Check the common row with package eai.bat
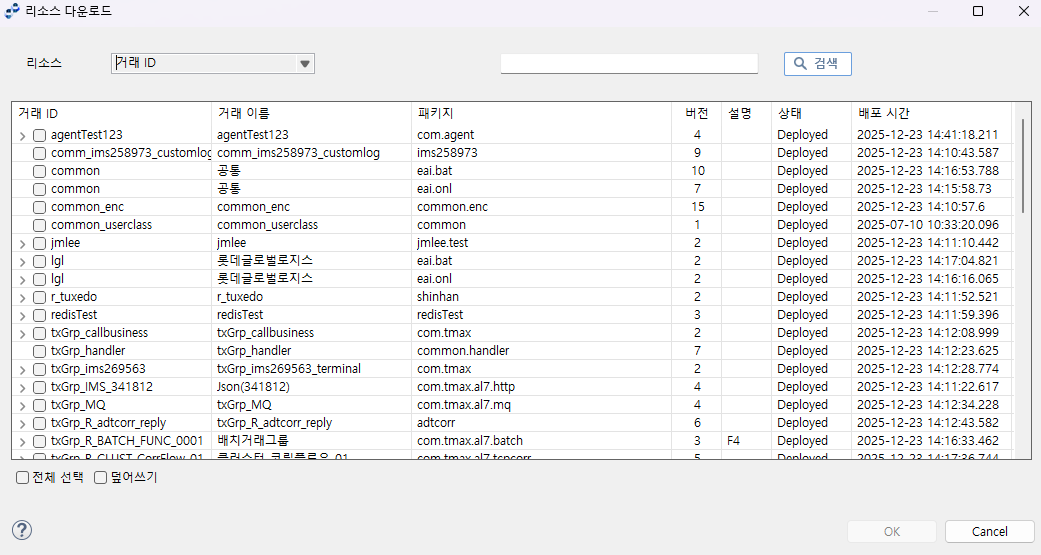Viewport: 1041px width, 555px height. (39, 171)
